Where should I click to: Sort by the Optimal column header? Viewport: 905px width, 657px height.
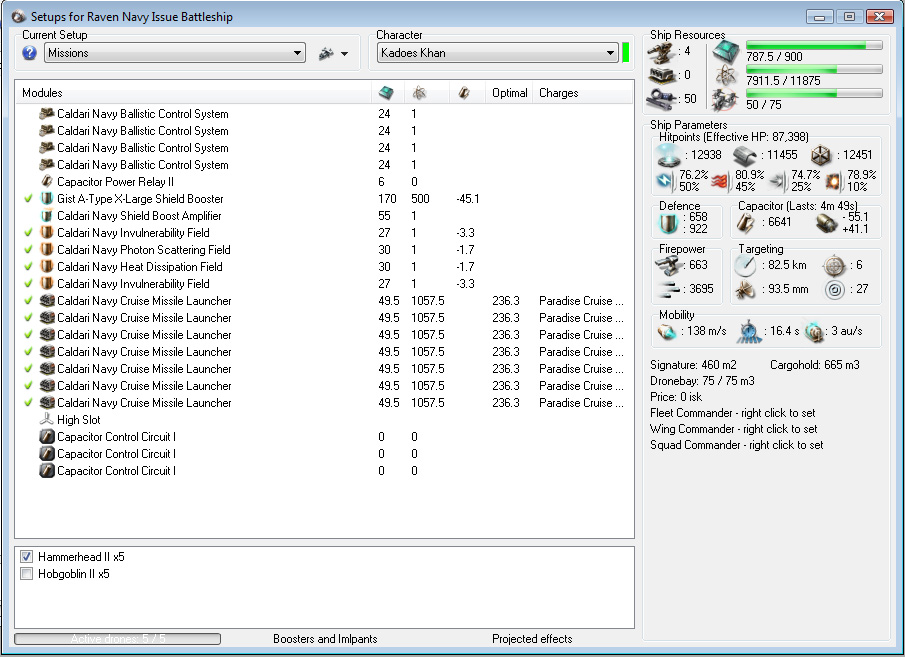(509, 93)
